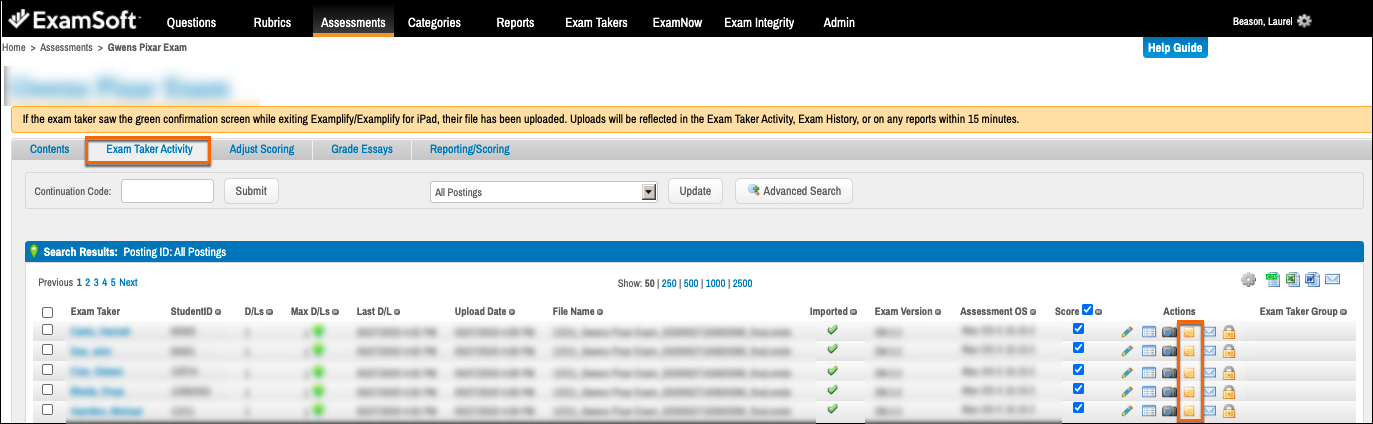
Task: Click padlock icon in first row
Action: tap(1230, 331)
